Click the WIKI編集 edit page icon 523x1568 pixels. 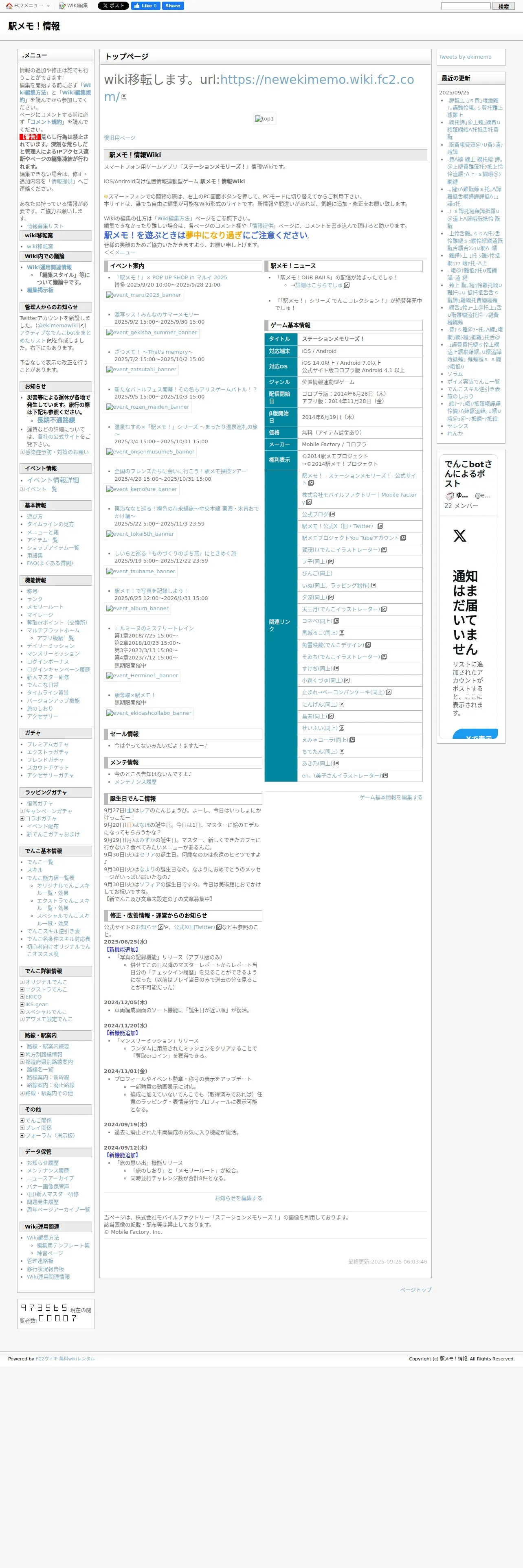click(62, 5)
